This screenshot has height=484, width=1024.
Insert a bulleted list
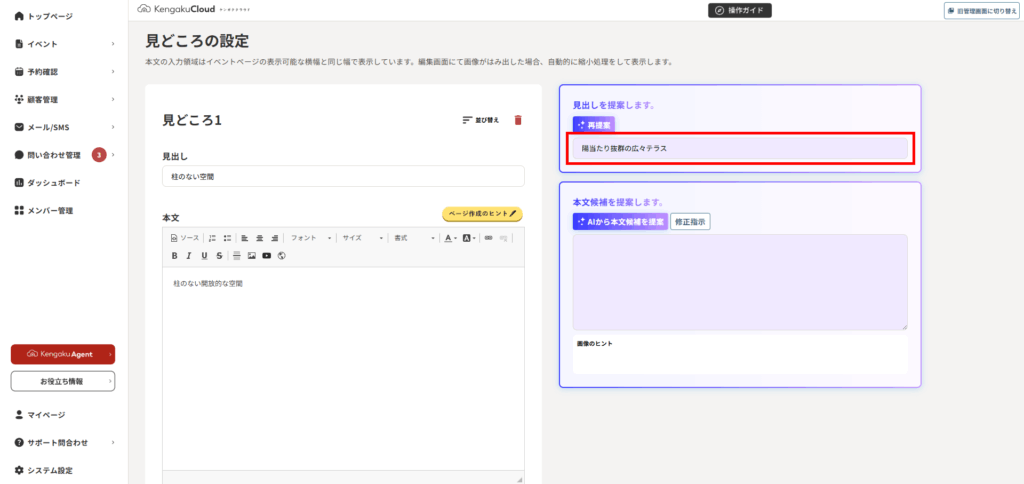[x=227, y=238]
